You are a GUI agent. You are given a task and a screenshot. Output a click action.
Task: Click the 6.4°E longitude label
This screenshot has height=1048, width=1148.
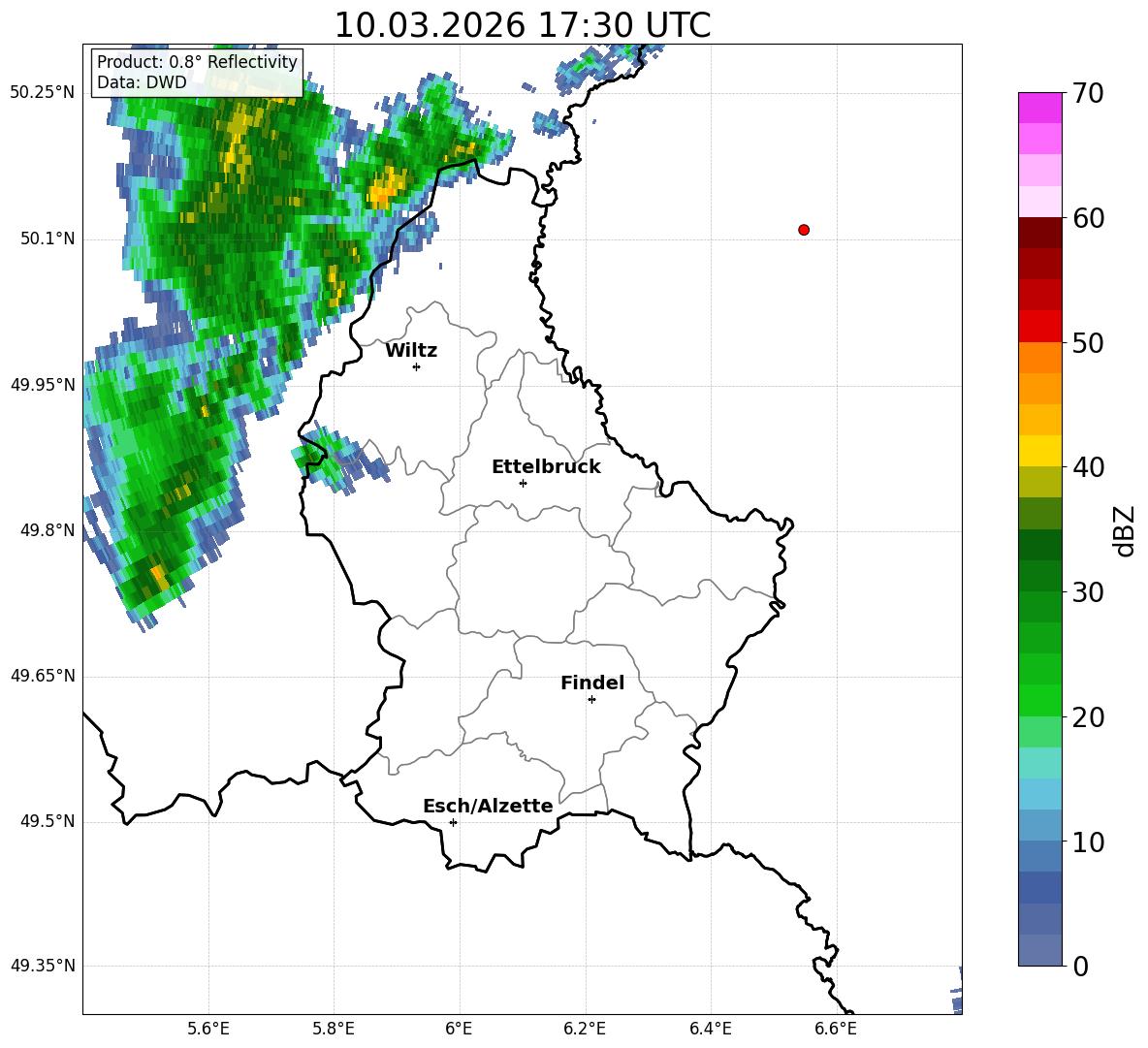[710, 1029]
